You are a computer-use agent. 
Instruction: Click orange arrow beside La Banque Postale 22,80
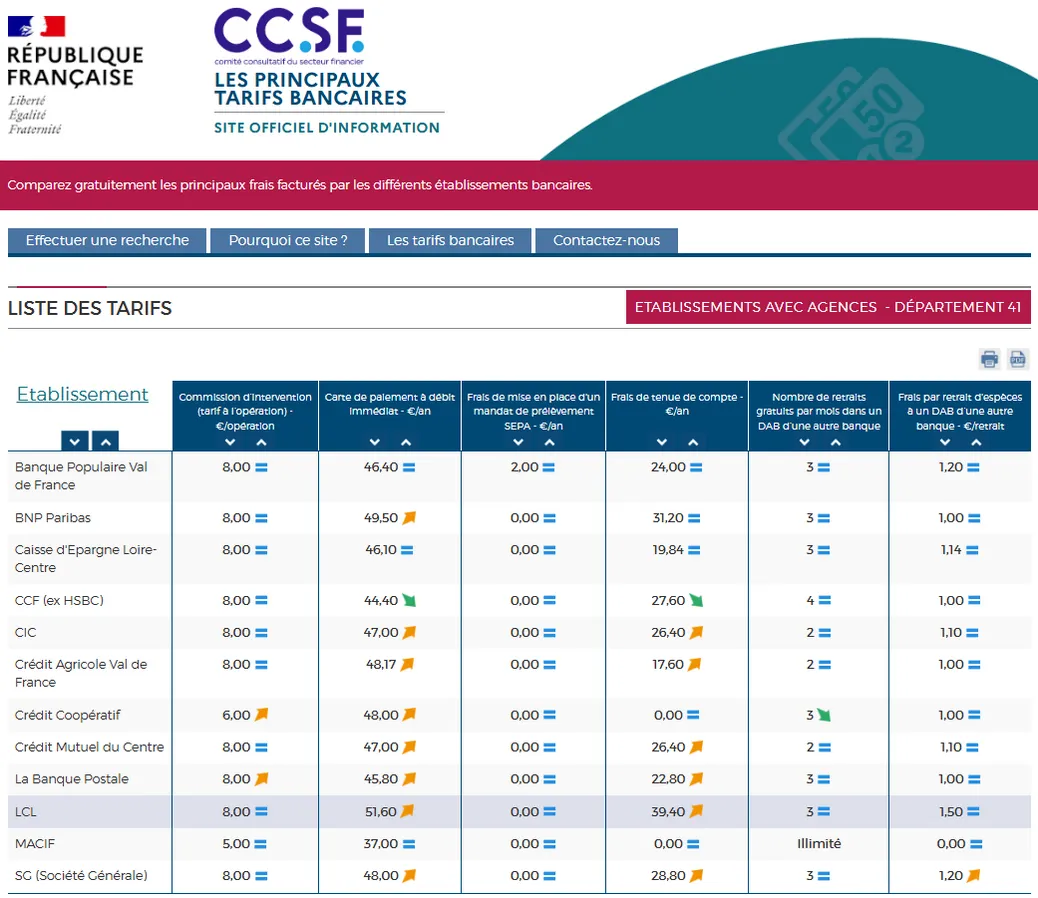[x=696, y=779]
